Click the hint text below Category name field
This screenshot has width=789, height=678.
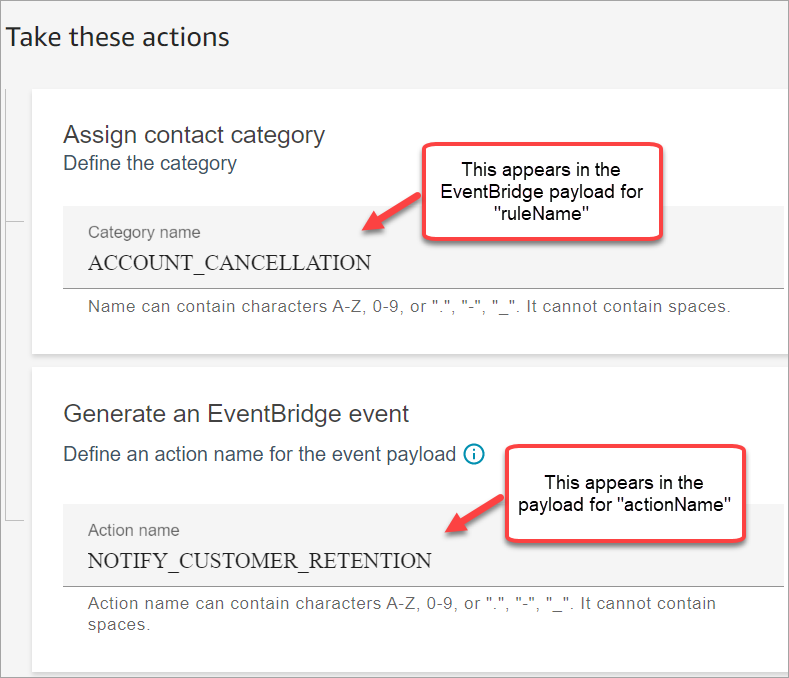409,306
